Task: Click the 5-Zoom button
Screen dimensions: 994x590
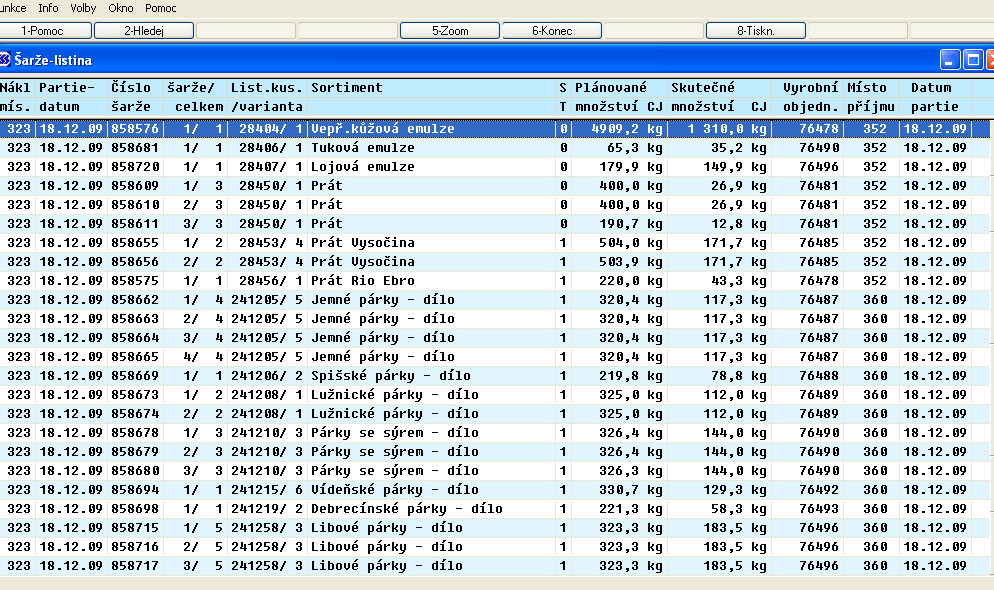Action: click(x=450, y=30)
